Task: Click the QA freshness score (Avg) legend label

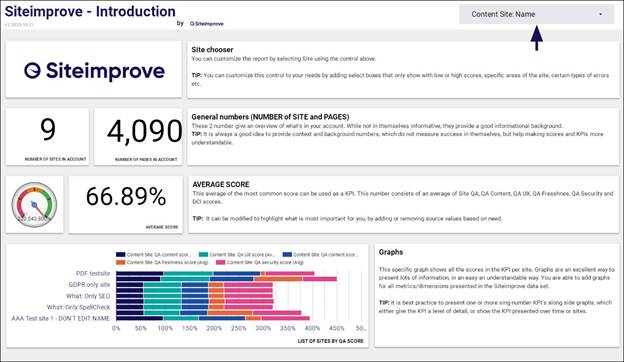Action: click(168, 263)
